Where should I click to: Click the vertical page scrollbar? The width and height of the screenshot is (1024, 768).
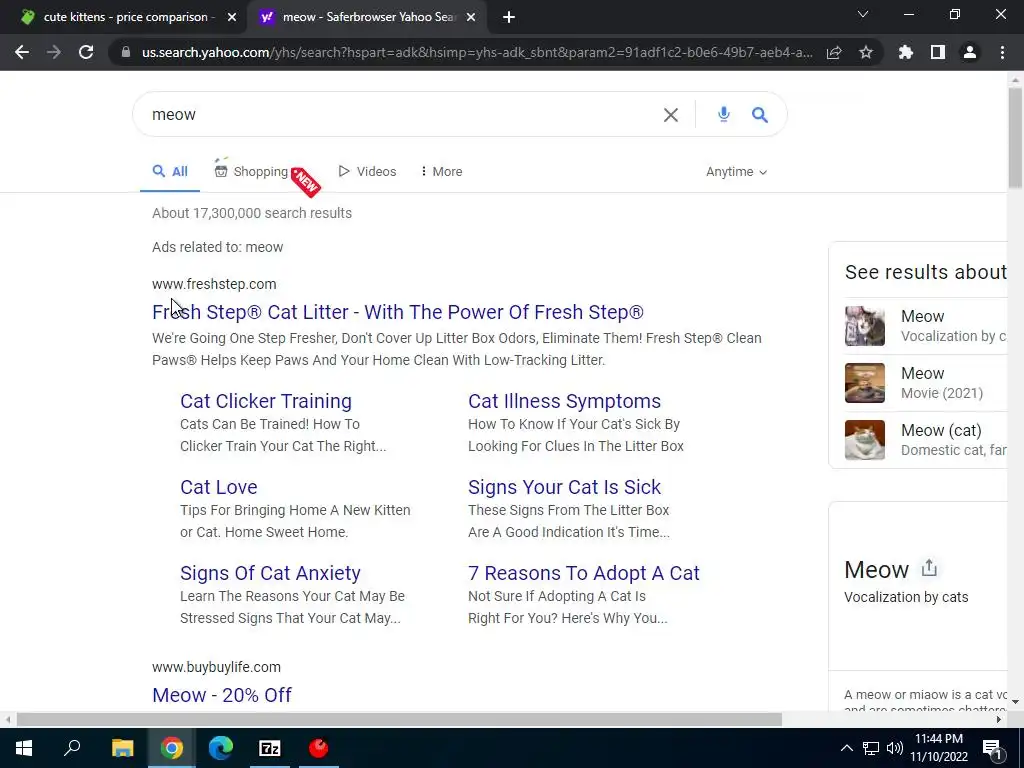[x=1015, y=137]
